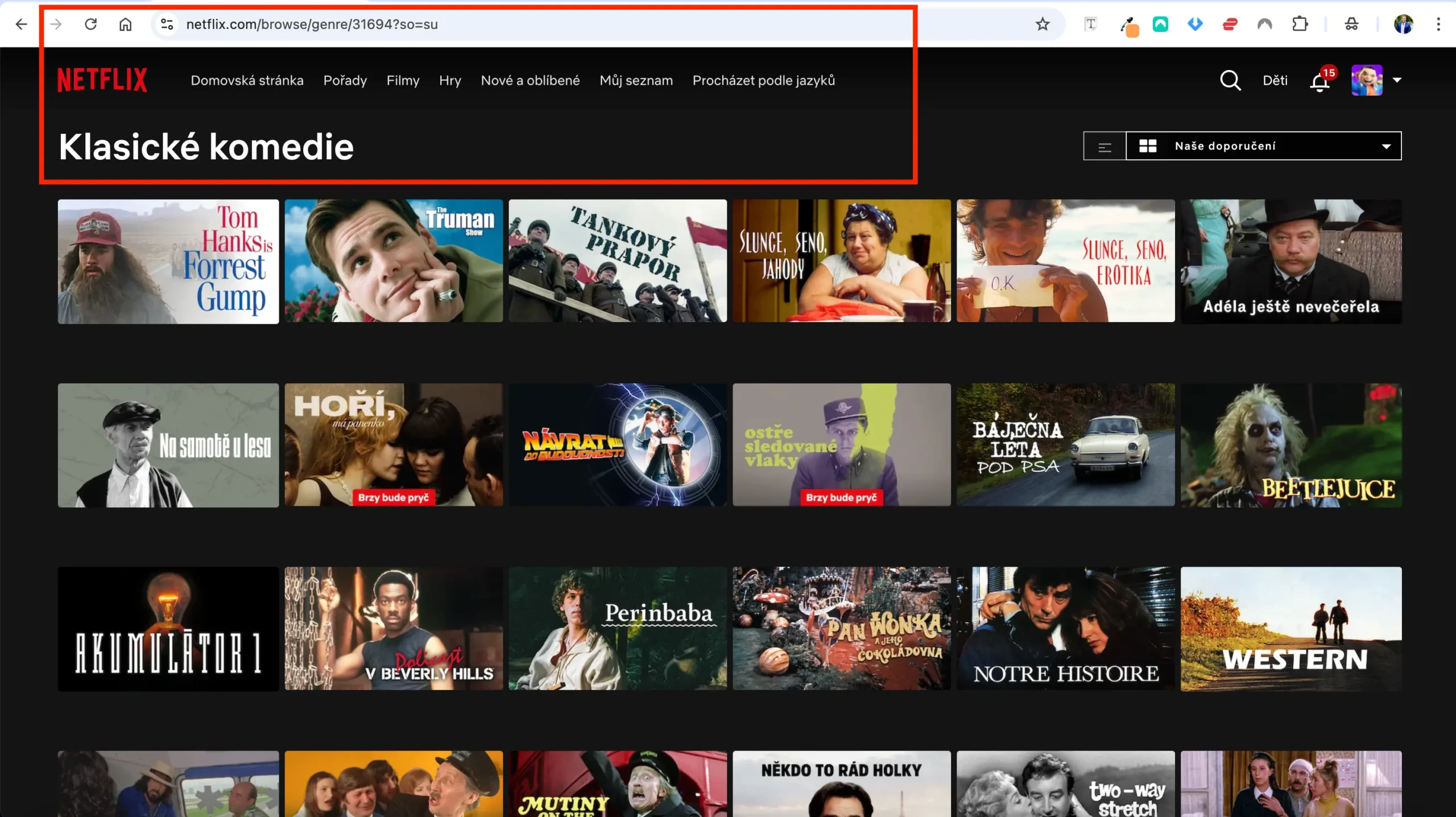The width and height of the screenshot is (1456, 817).
Task: Open the TextExpander extension
Action: 1090,24
